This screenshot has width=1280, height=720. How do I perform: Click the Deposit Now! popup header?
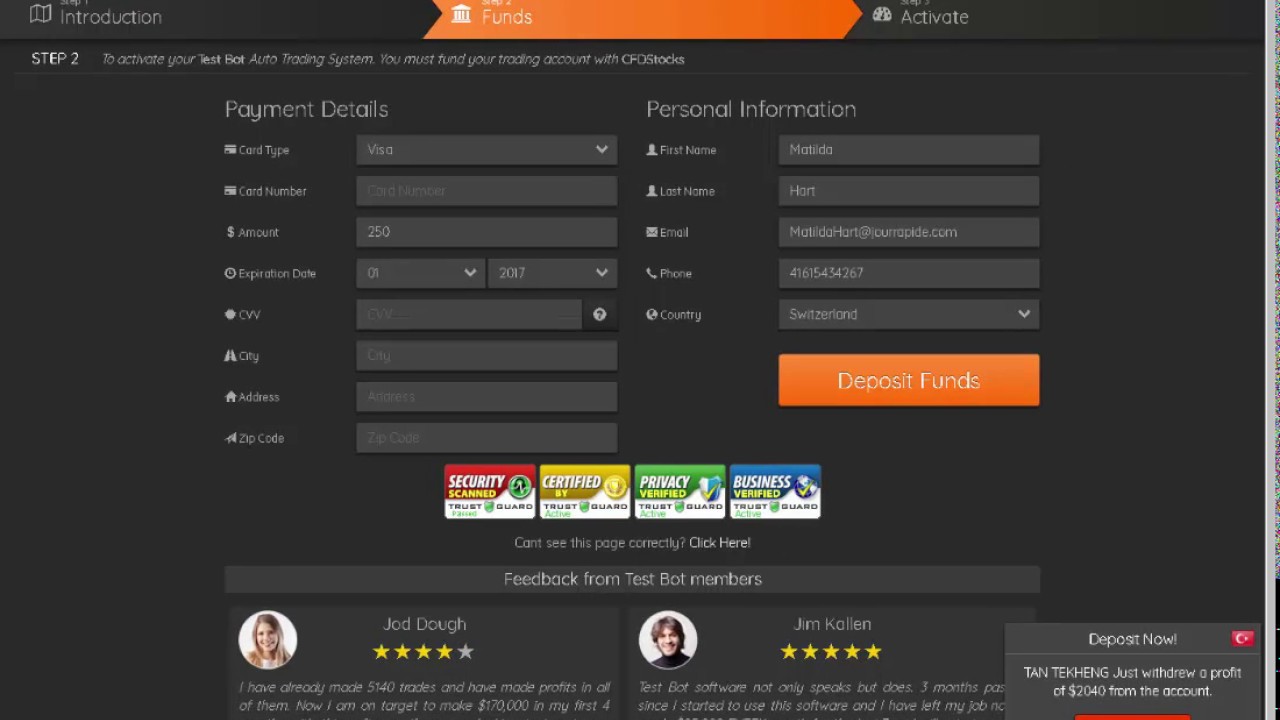(1132, 639)
